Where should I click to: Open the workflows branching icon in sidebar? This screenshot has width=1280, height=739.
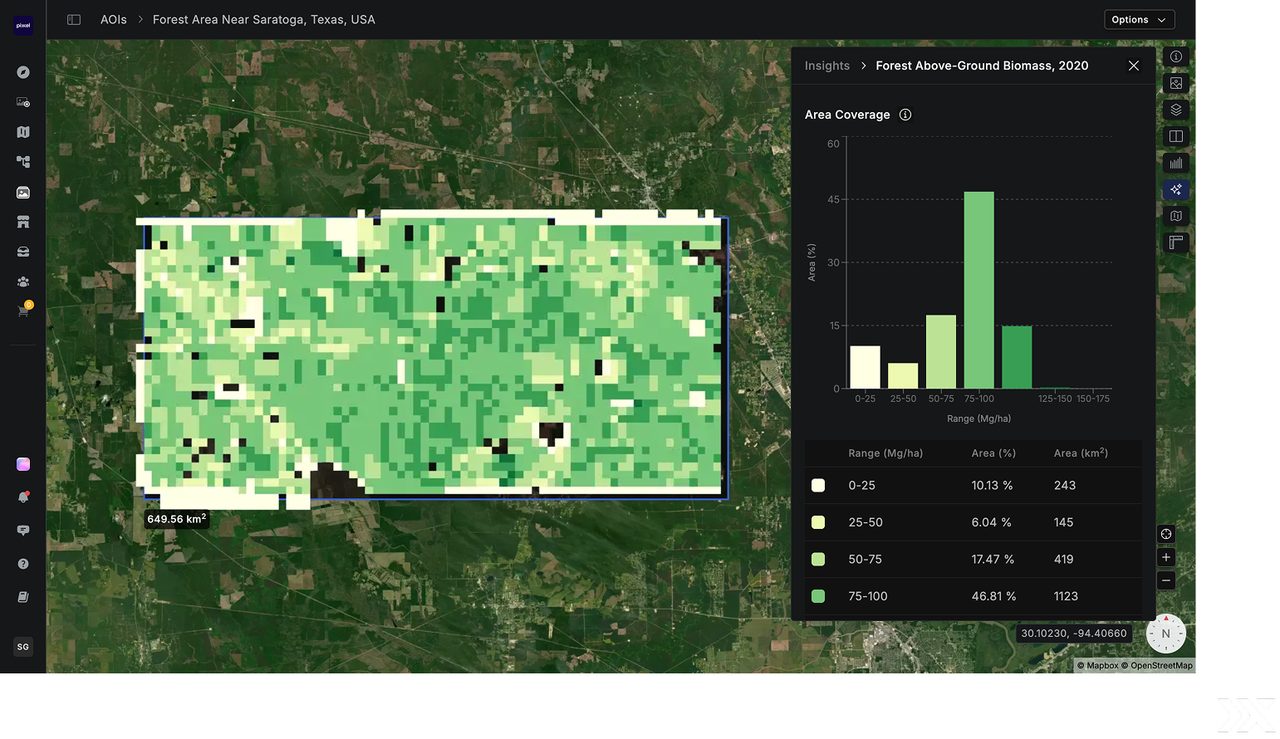point(23,162)
